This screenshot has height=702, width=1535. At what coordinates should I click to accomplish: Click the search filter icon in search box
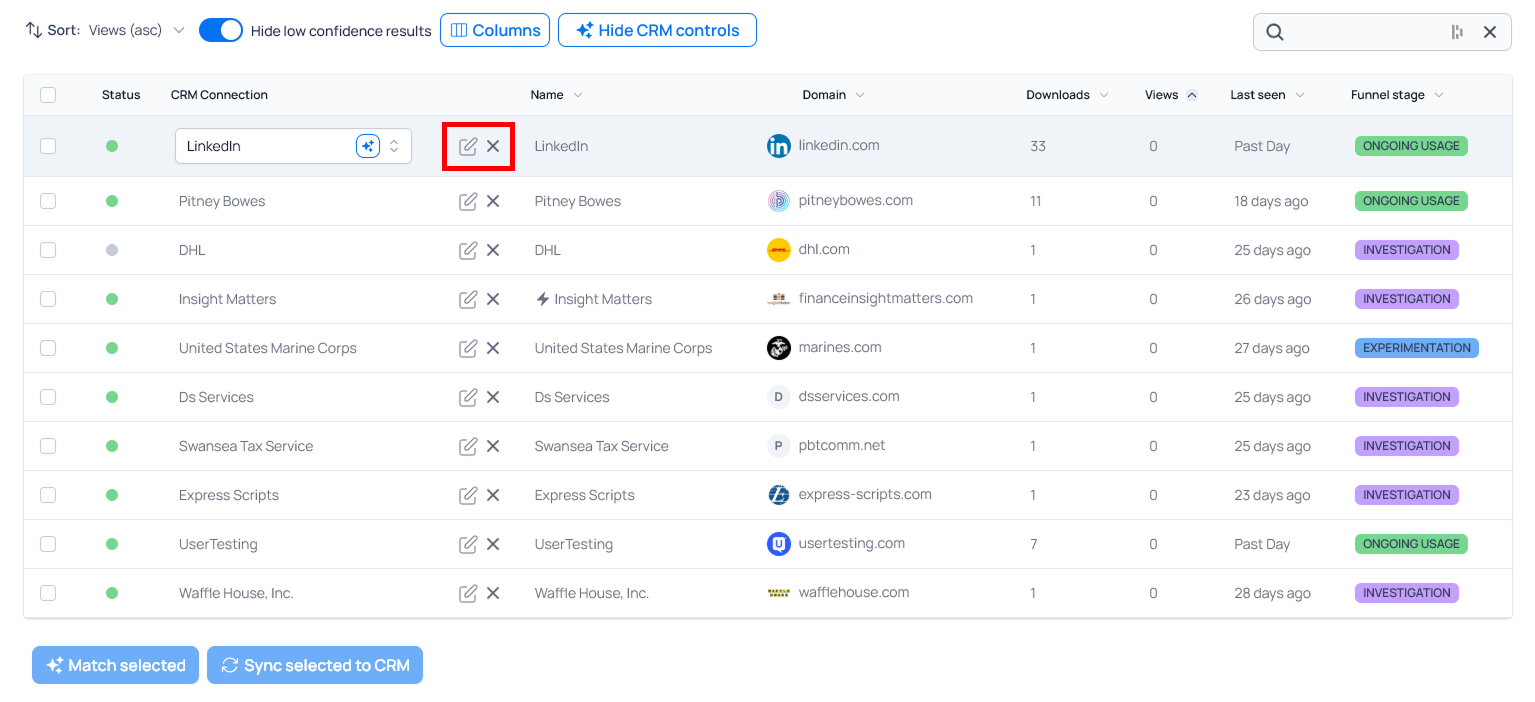1457,32
